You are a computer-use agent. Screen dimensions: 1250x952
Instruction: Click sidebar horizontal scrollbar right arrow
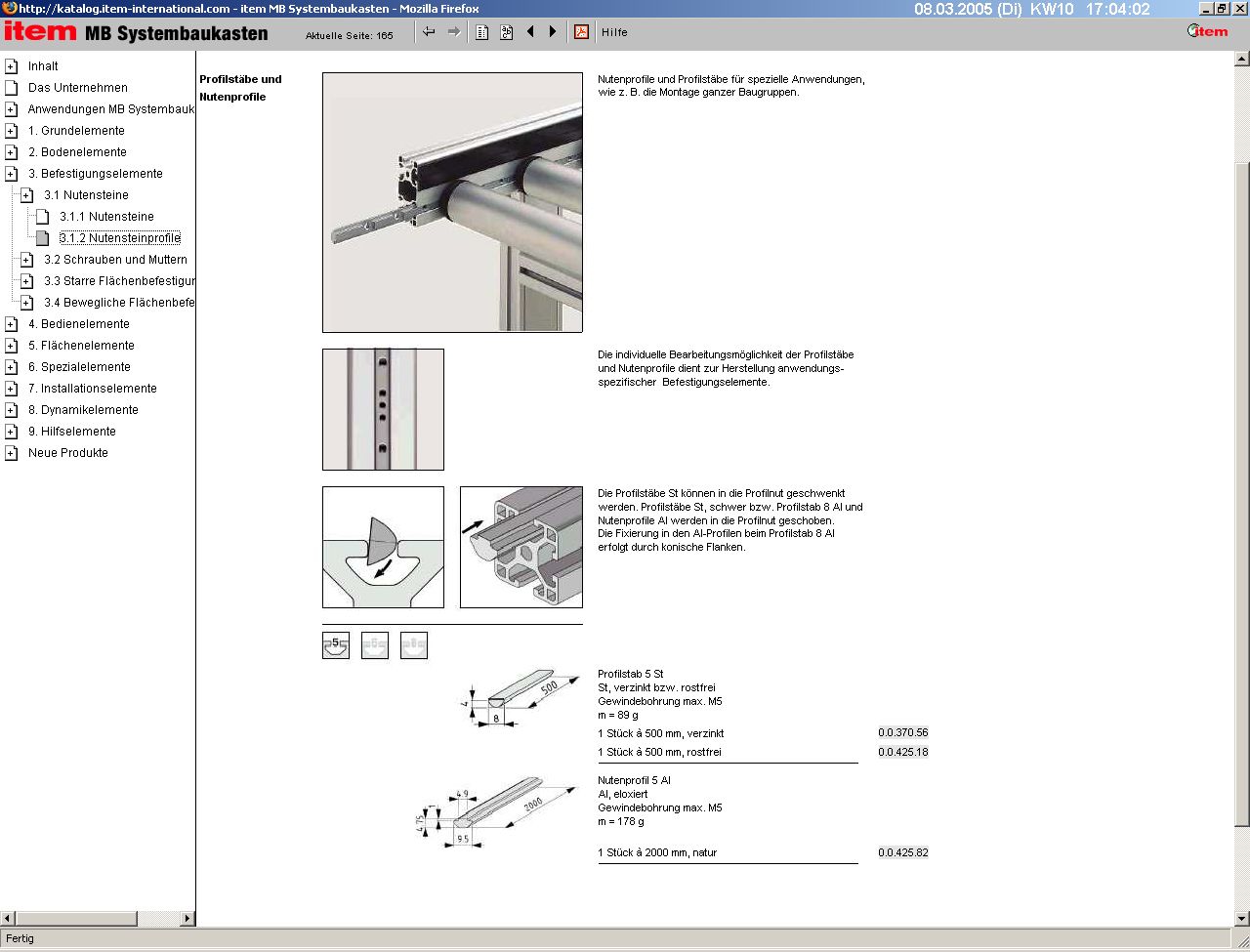[x=188, y=919]
